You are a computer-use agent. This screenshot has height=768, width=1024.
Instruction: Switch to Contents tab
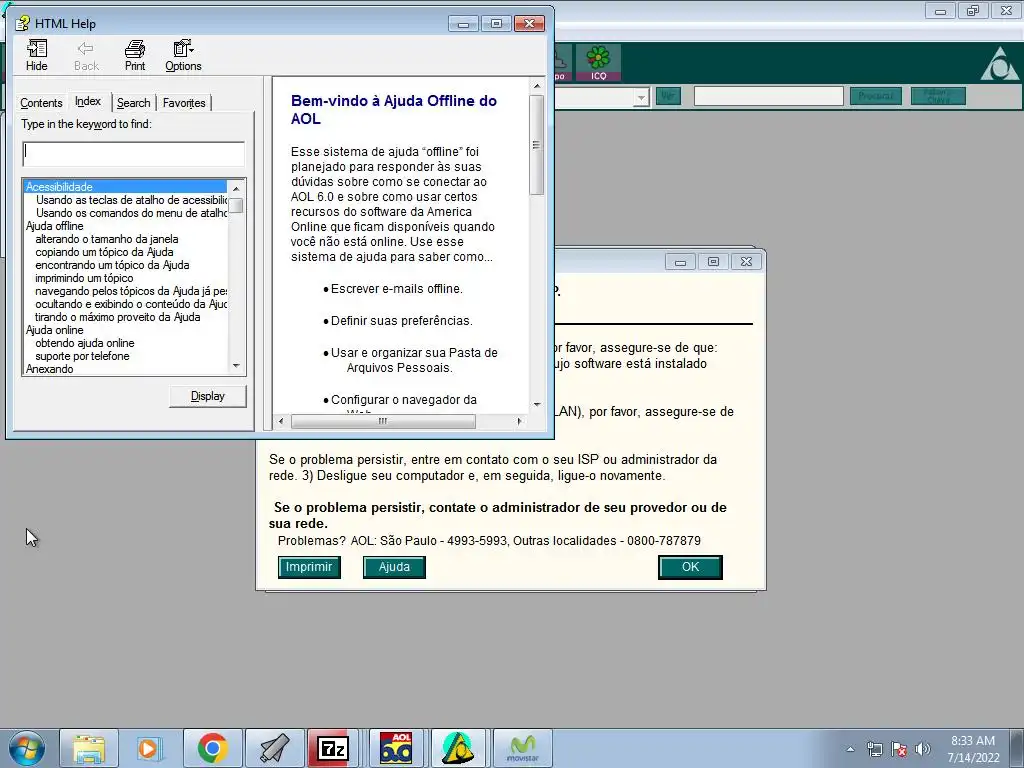point(41,103)
